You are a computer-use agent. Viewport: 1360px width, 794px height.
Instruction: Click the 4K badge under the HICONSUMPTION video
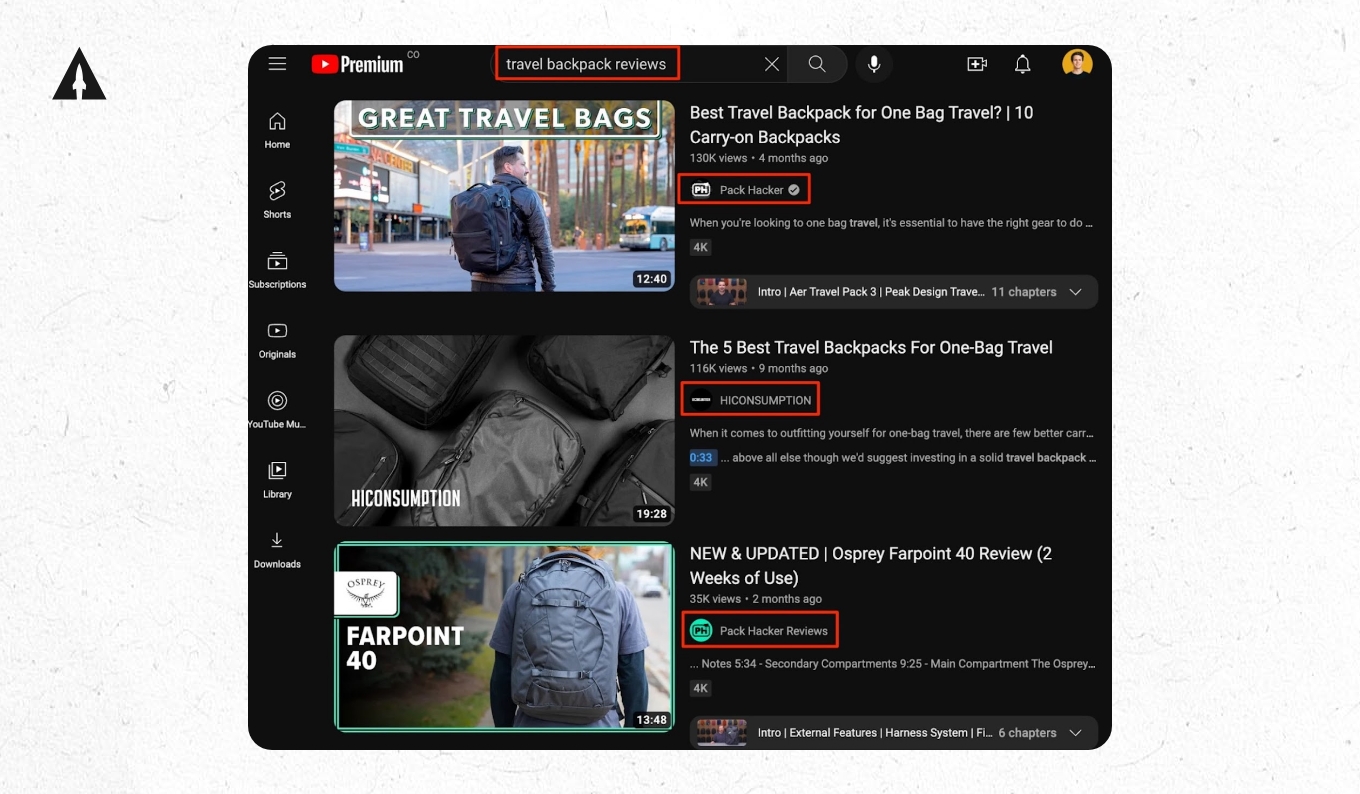pos(701,482)
